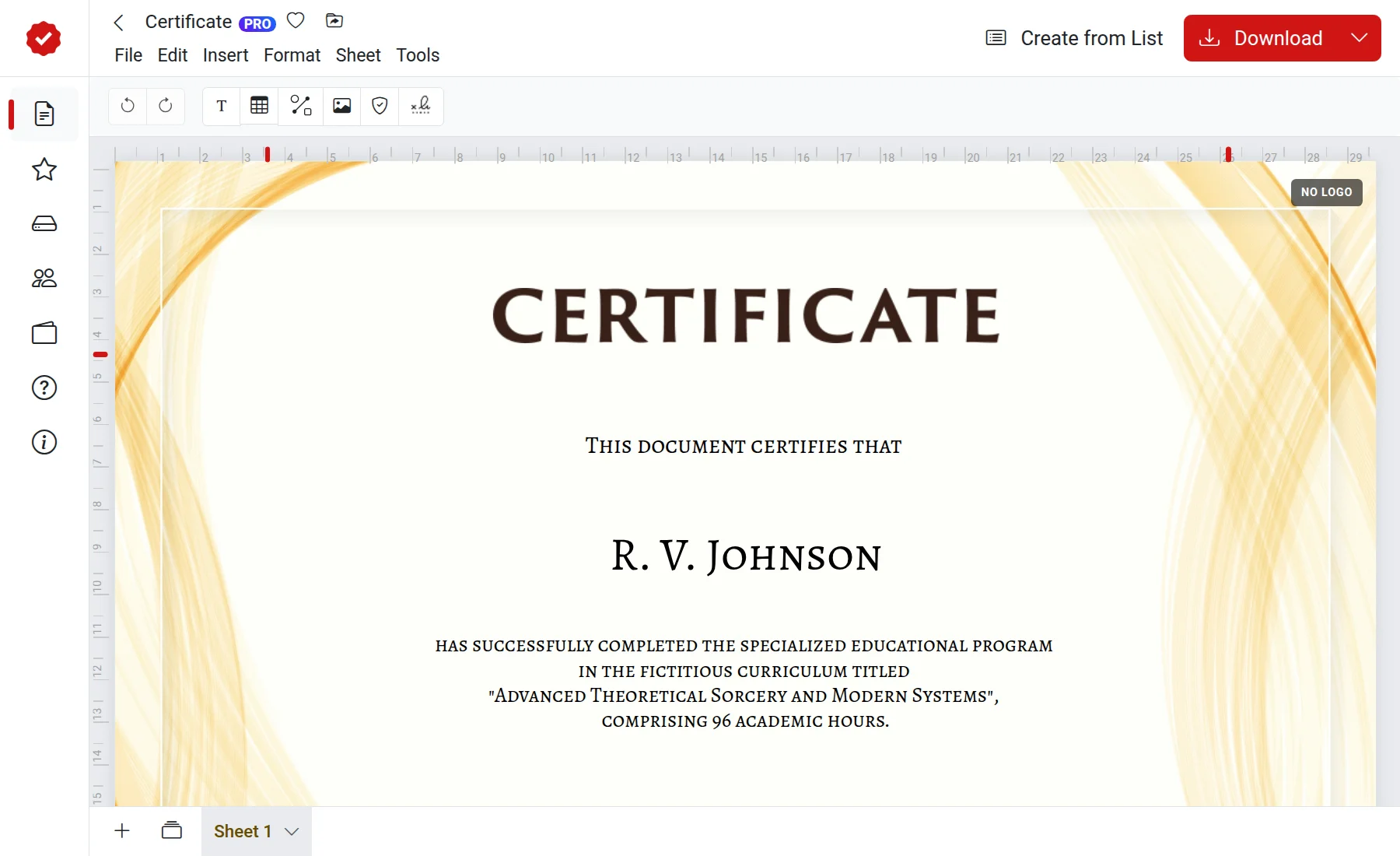Viewport: 1400px width, 856px height.
Task: Redo the last action
Action: tap(166, 106)
